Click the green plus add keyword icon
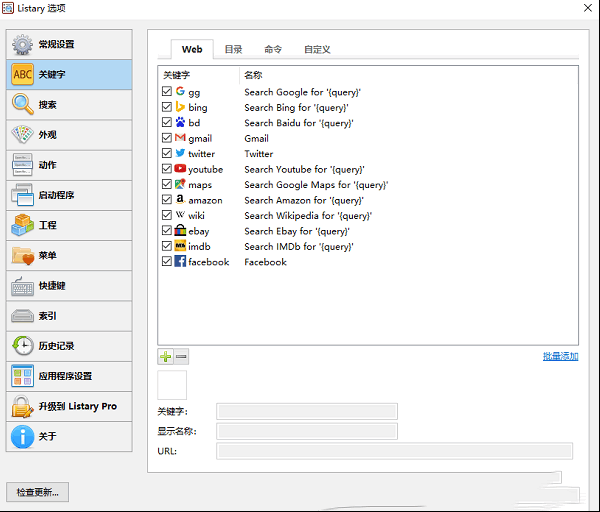Viewport: 600px width, 512px height. (165, 356)
